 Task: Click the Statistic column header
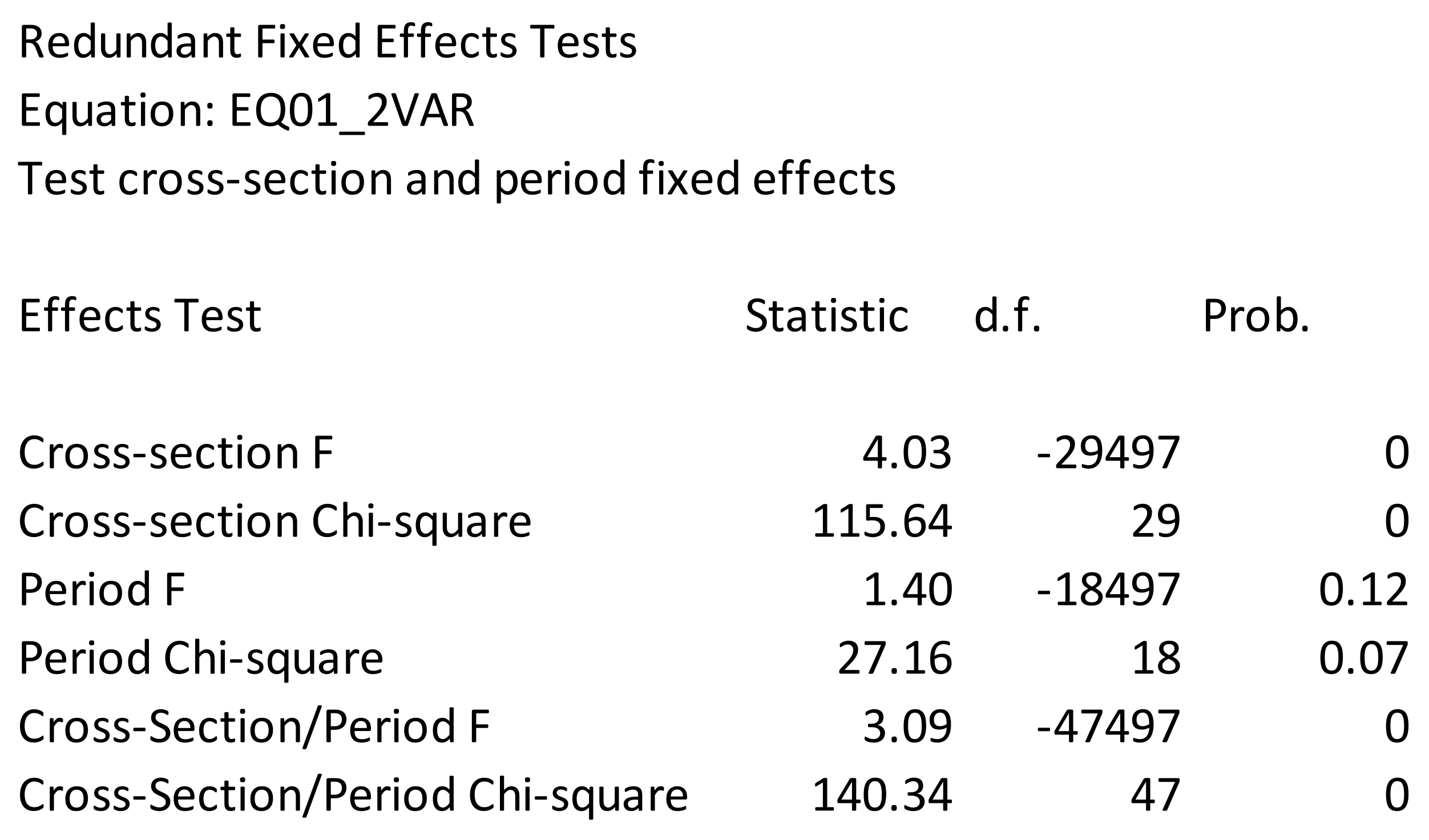(x=826, y=316)
